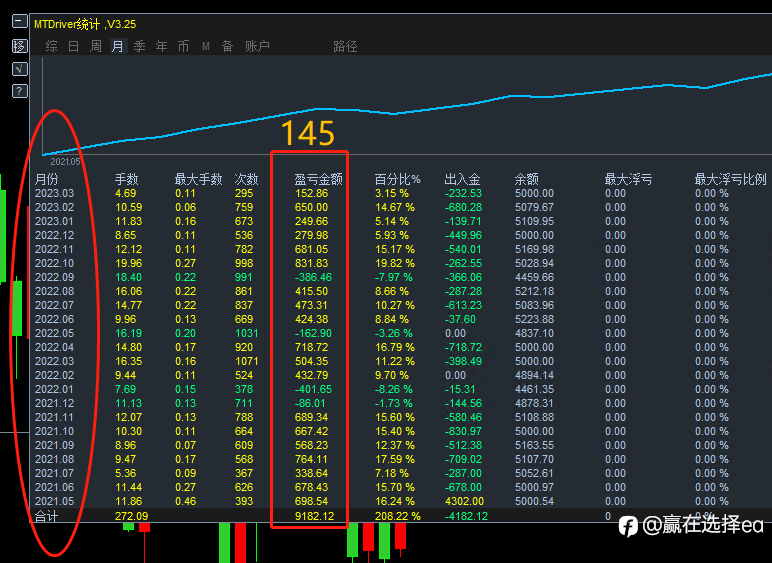Select the 日 daily statistics tab

73,46
